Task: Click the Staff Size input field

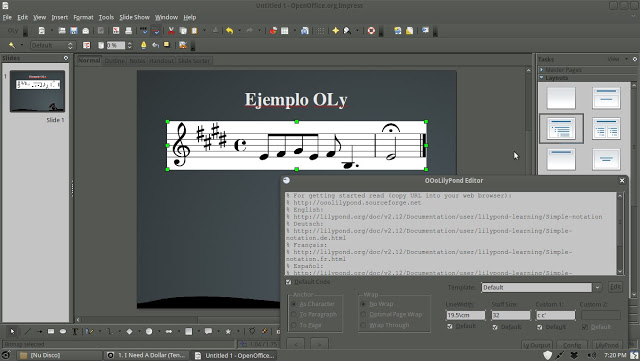Action: 511,315
